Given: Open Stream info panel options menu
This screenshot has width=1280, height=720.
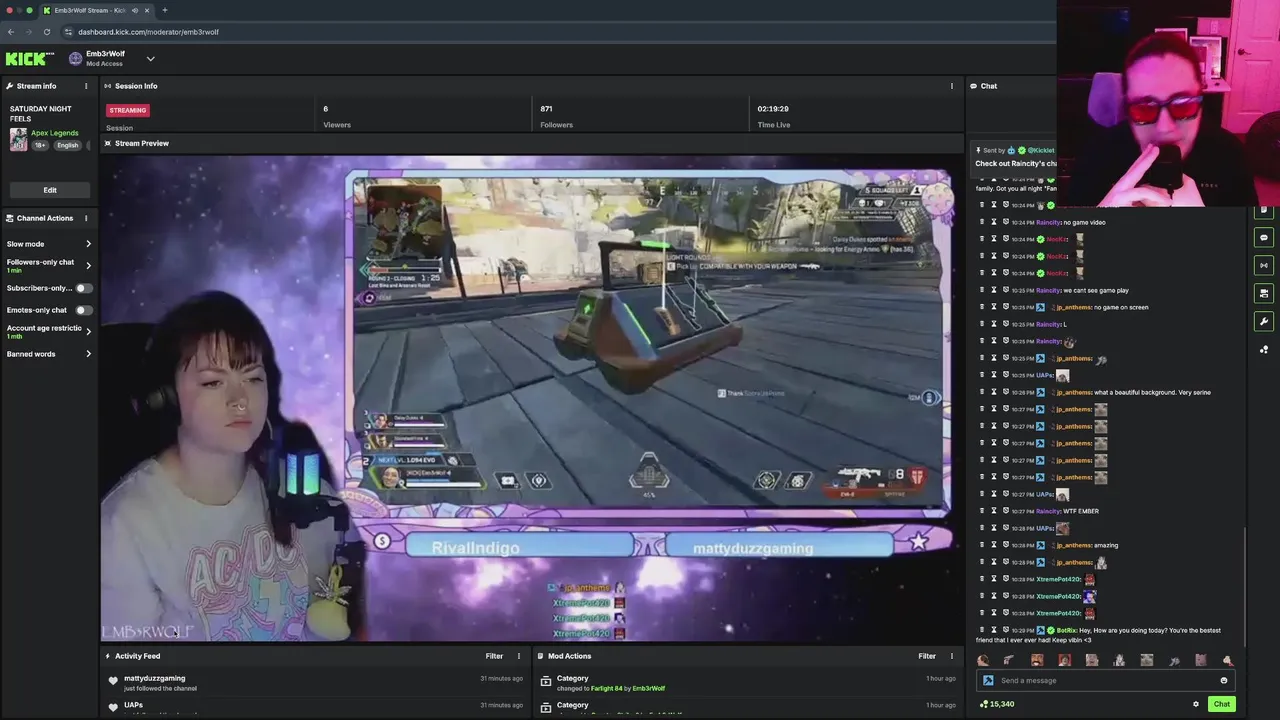Looking at the screenshot, I should pyautogui.click(x=86, y=86).
